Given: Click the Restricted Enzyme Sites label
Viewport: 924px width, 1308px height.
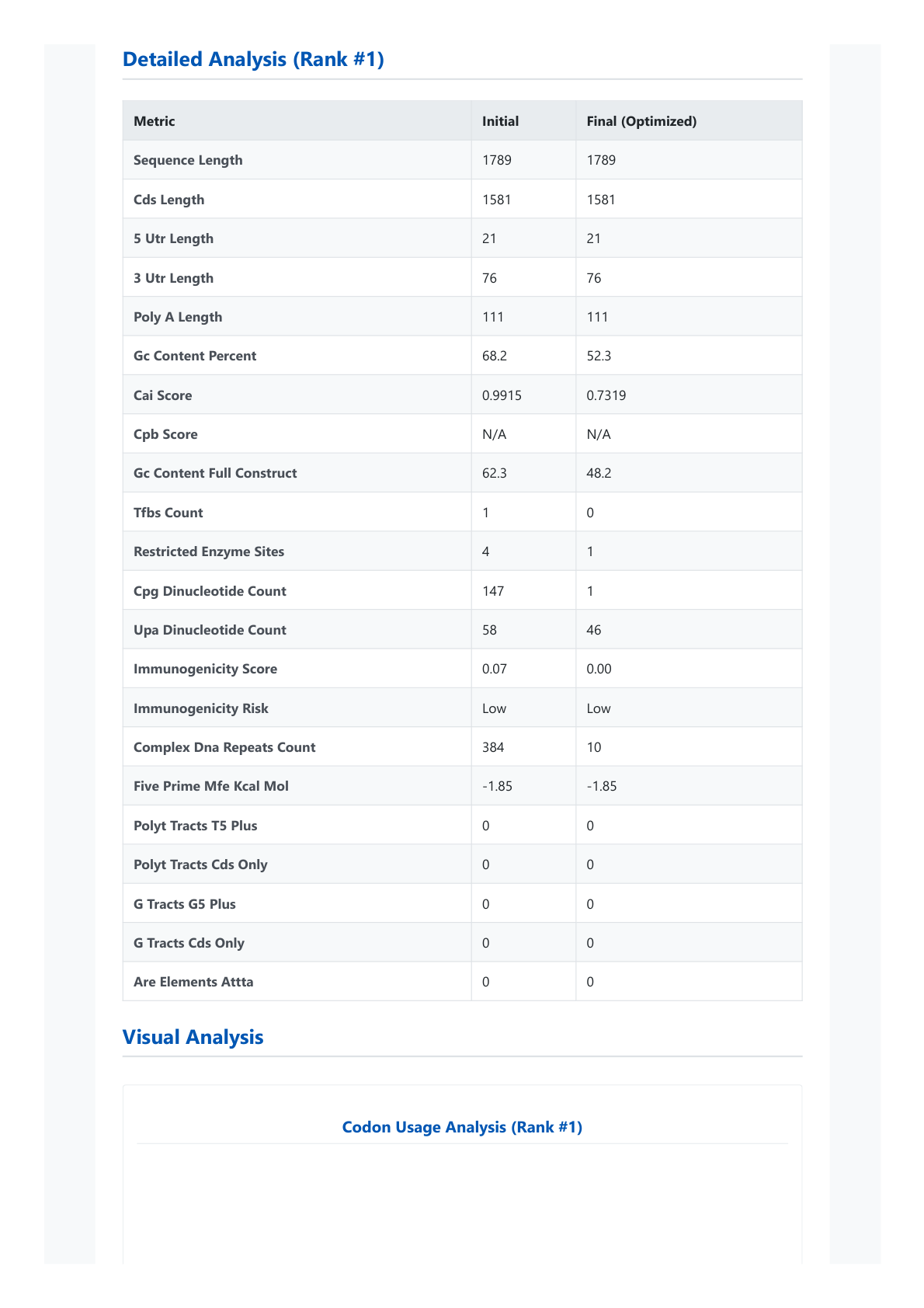Looking at the screenshot, I should coord(209,551).
